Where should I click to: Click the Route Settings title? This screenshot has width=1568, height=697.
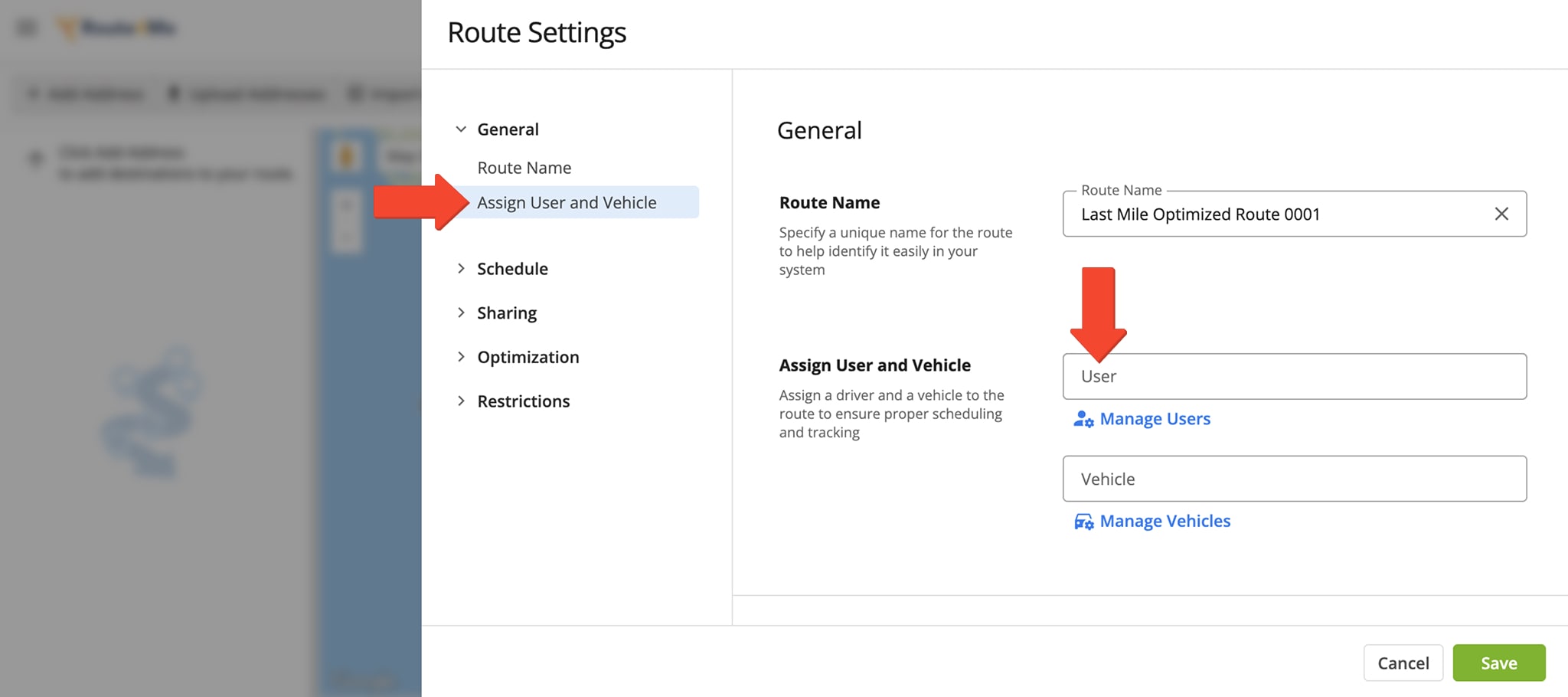click(537, 33)
